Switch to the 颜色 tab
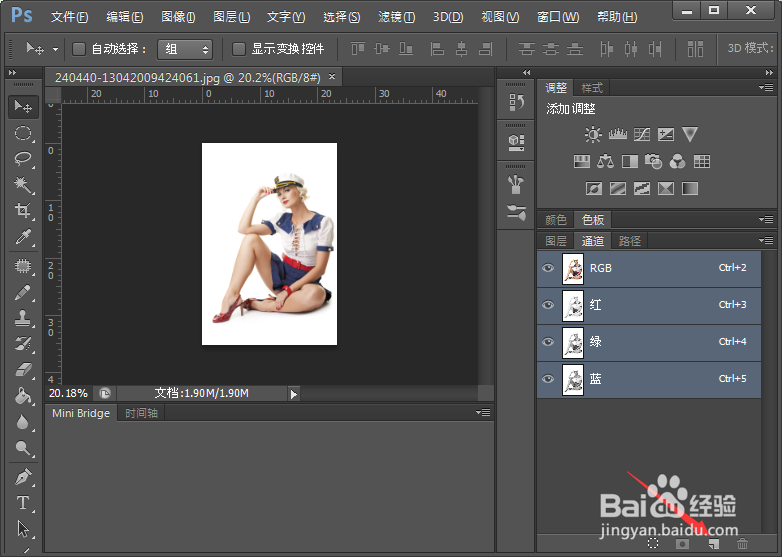The width and height of the screenshot is (782, 557). pos(556,219)
